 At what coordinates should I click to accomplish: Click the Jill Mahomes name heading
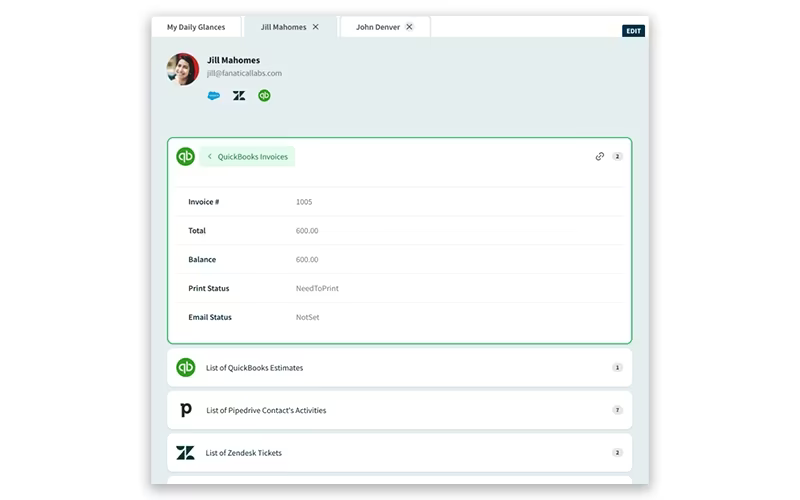[233, 60]
